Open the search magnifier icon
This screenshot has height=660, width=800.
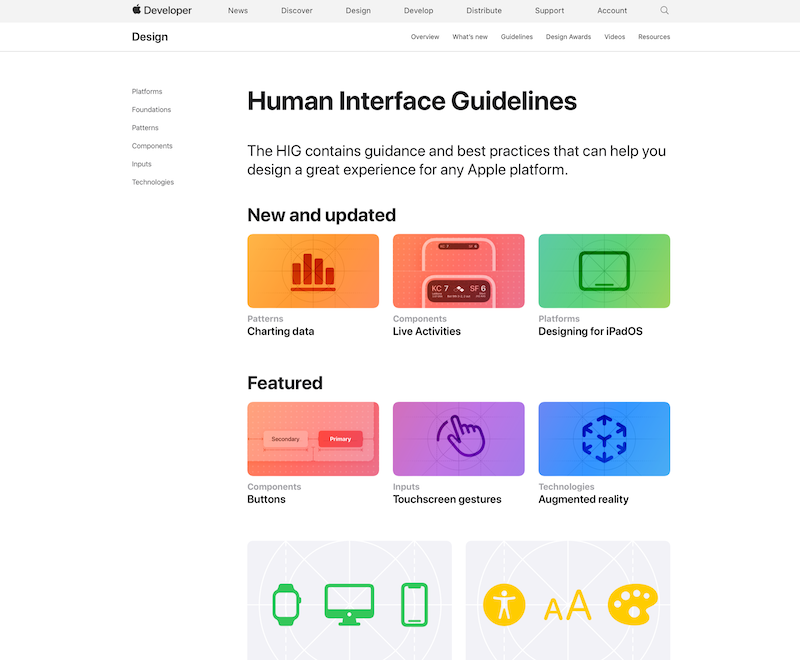click(x=665, y=11)
